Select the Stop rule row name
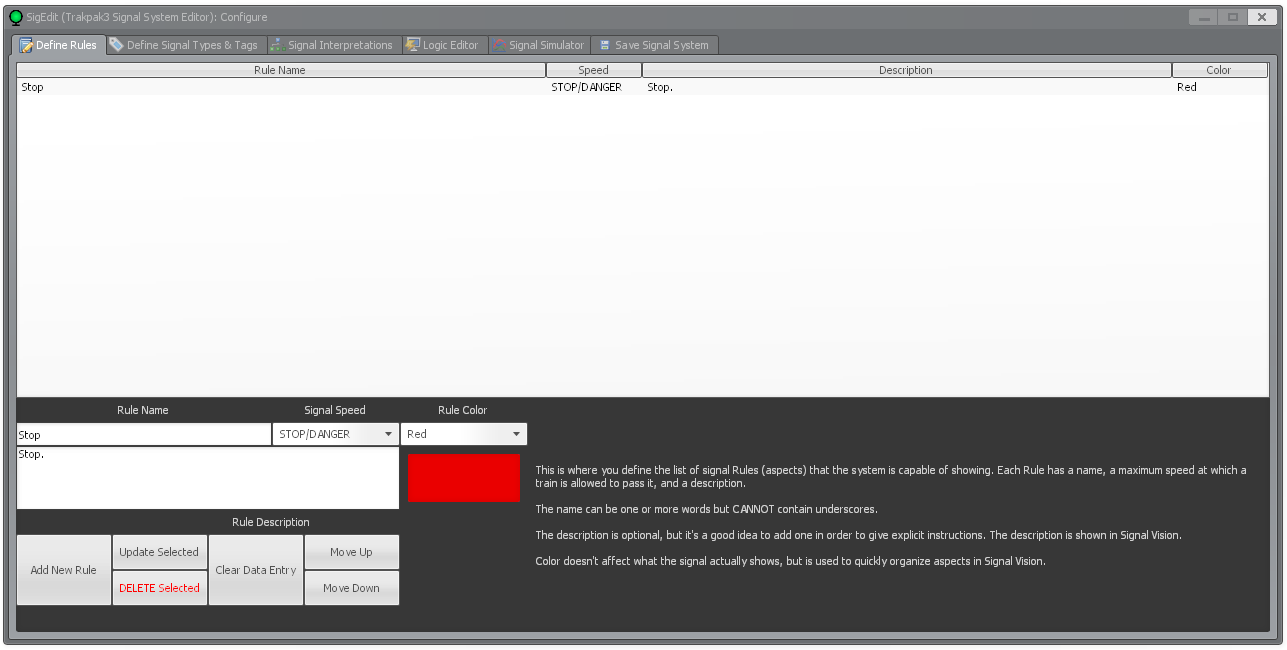 (x=32, y=87)
